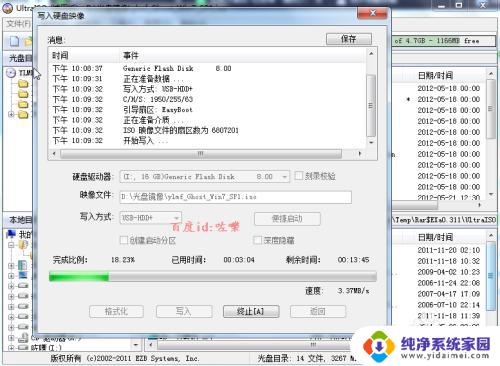This screenshot has width=500, height=366.
Task: Open the 写入方式 USB-HDD+ dropdown
Action: [176, 218]
